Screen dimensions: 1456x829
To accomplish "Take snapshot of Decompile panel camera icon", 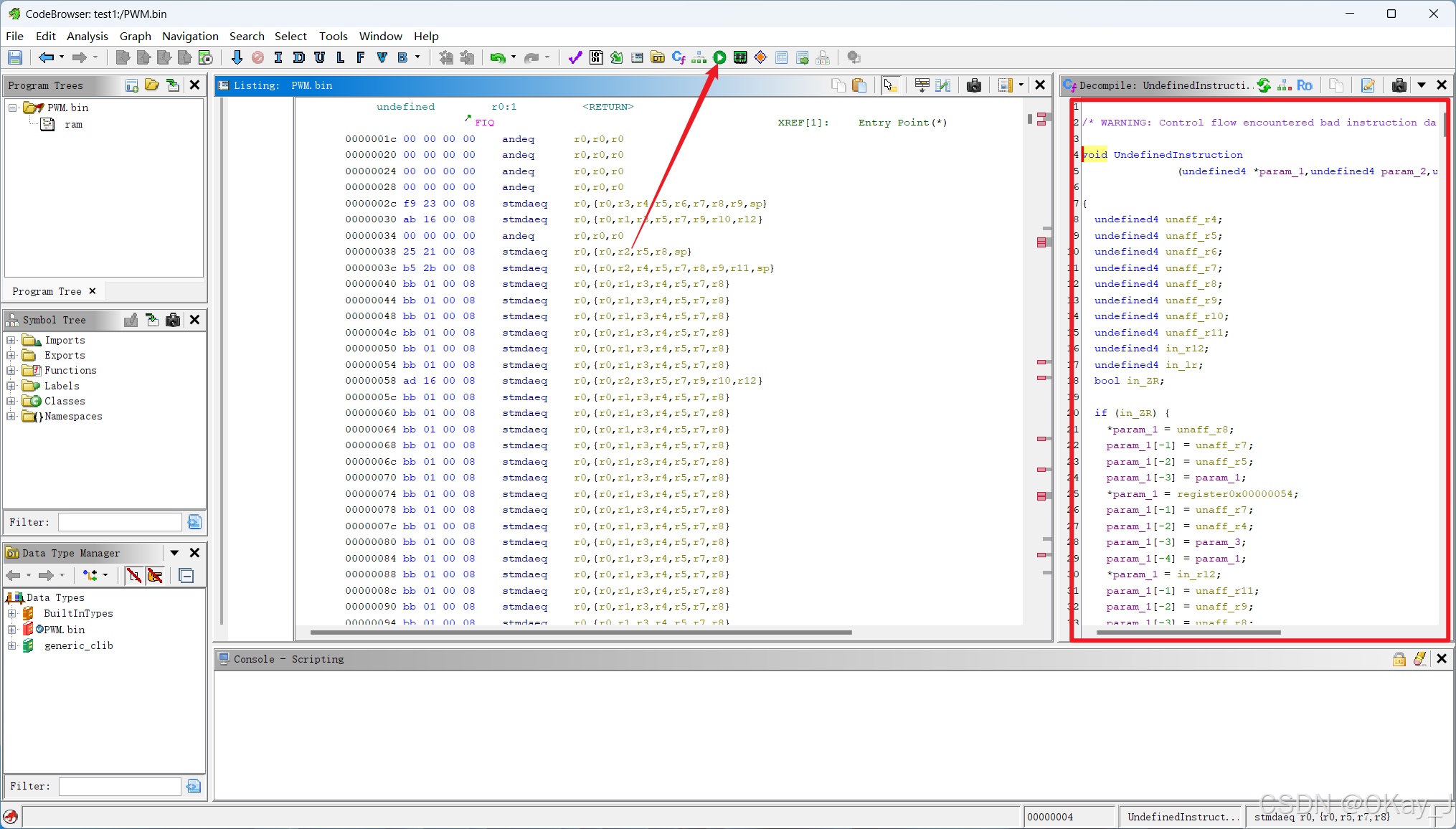I will click(1399, 85).
